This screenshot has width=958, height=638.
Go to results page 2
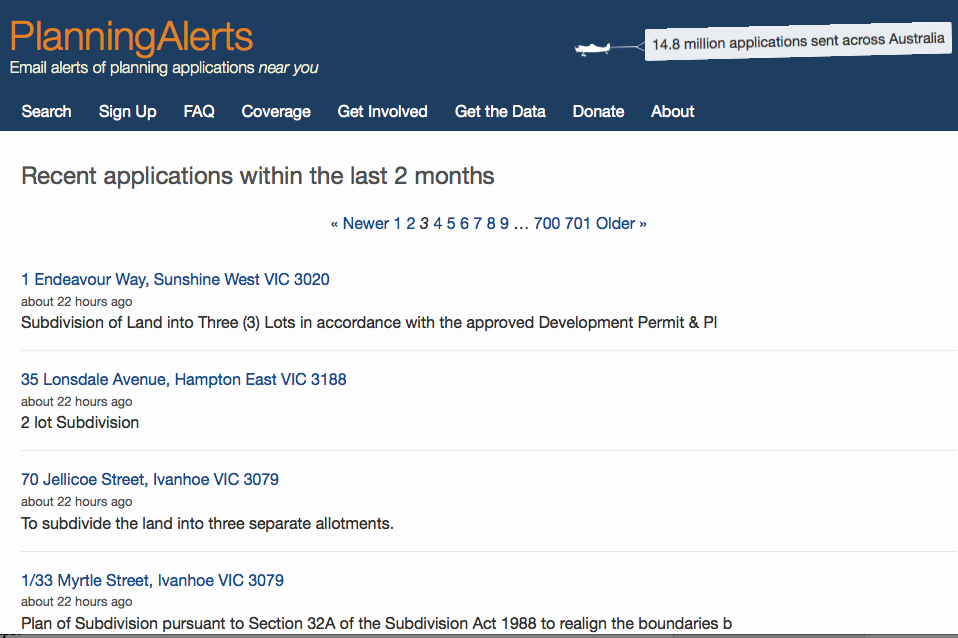[411, 224]
